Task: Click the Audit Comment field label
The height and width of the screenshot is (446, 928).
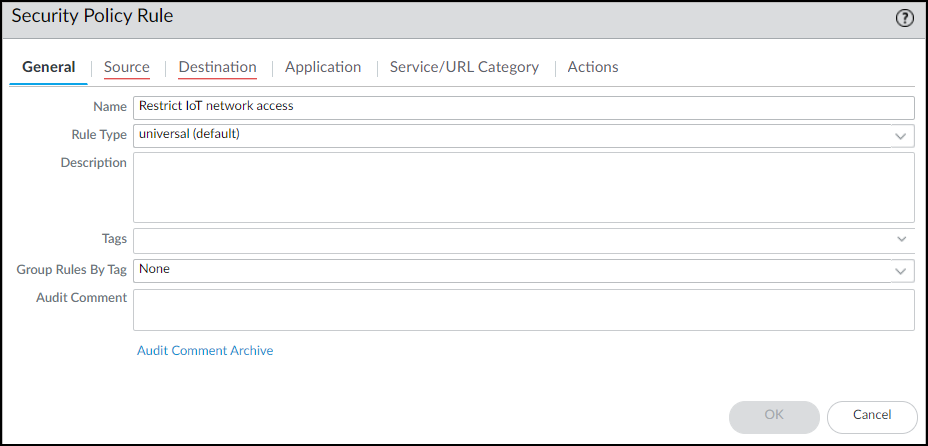Action: coord(81,298)
